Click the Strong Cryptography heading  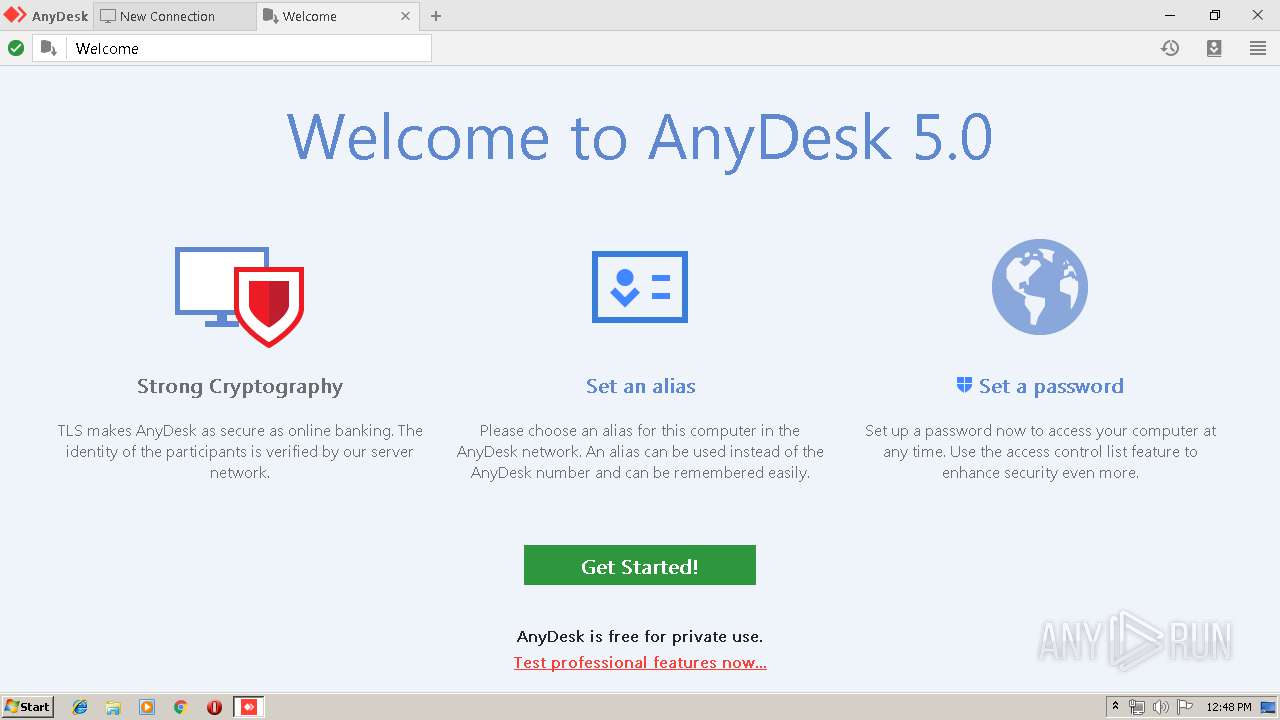point(240,386)
